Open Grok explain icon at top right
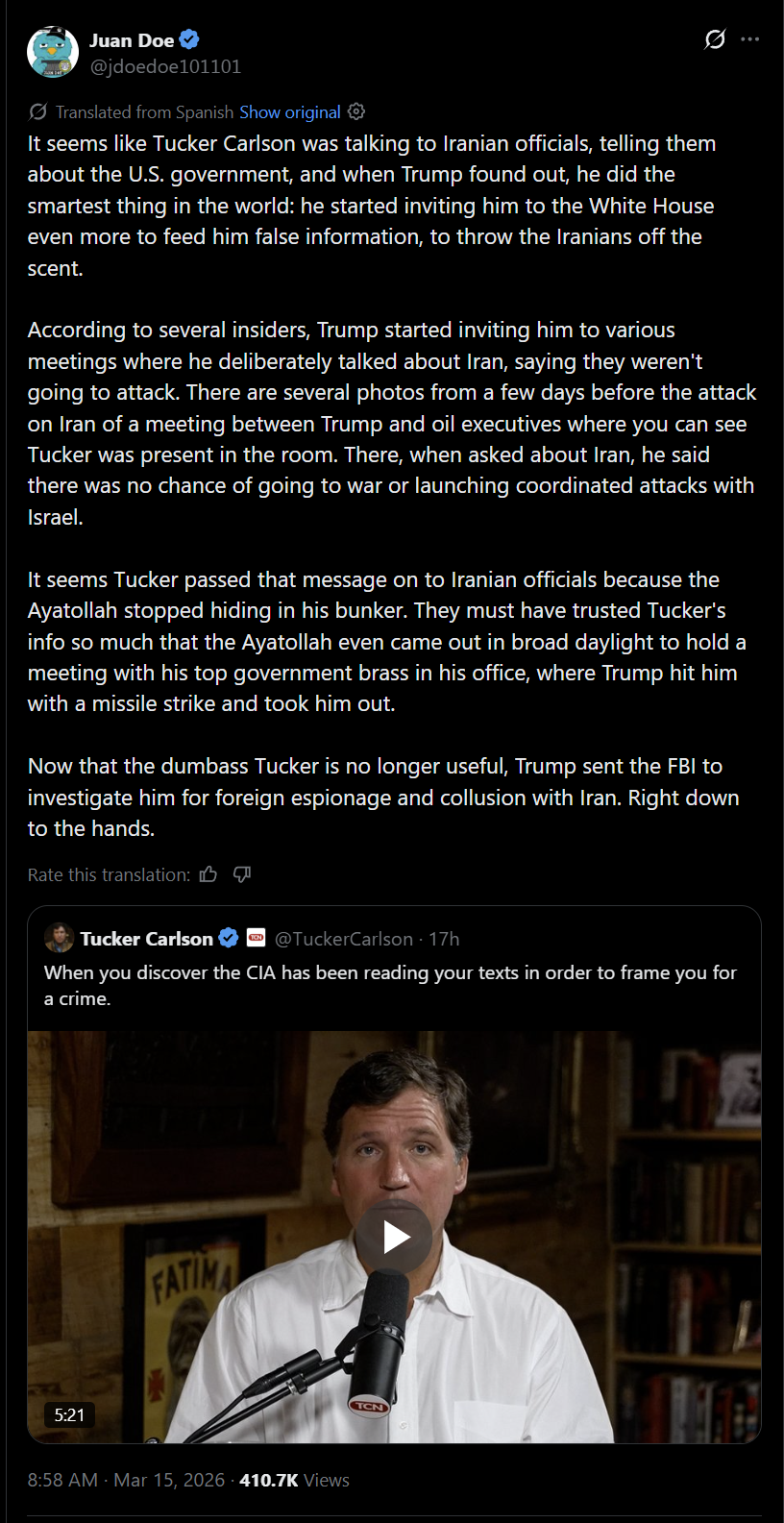 point(715,39)
